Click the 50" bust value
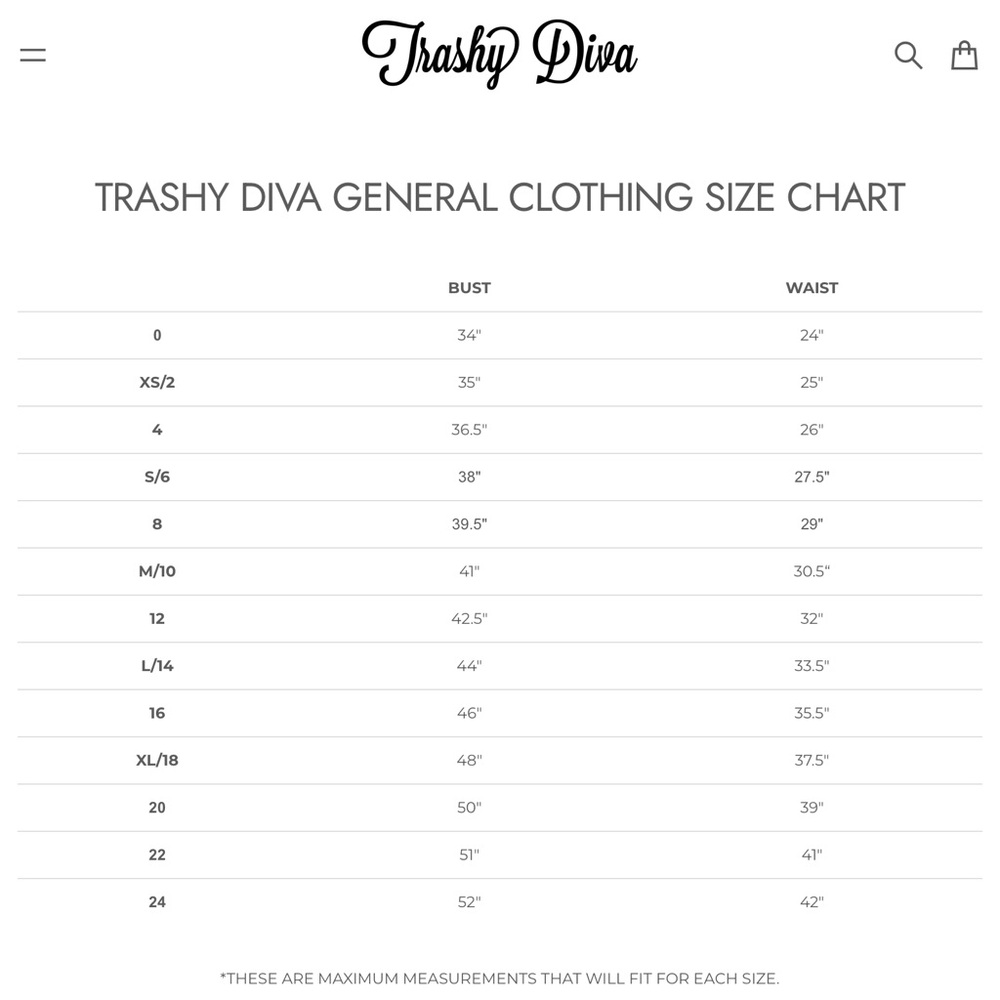Screen dimensions: 1000x1000 (x=469, y=807)
